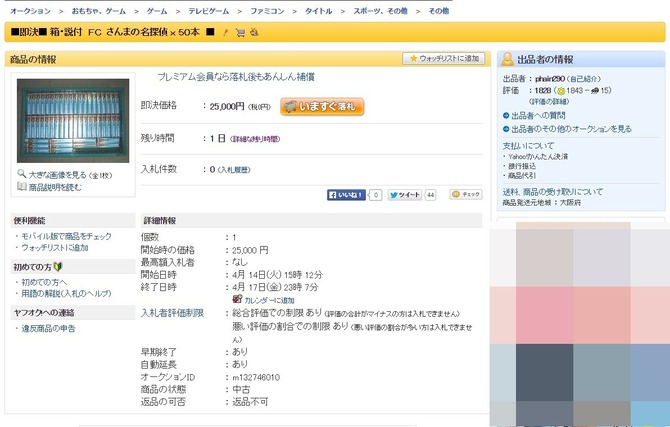Open the auction item thumbnail image
The width and height of the screenshot is (670, 427).
pos(73,121)
